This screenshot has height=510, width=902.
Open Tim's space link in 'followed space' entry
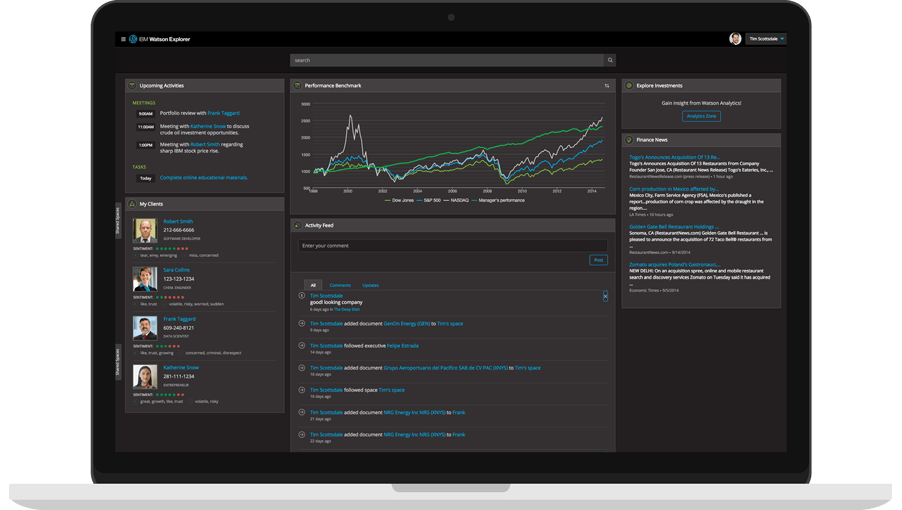click(392, 390)
